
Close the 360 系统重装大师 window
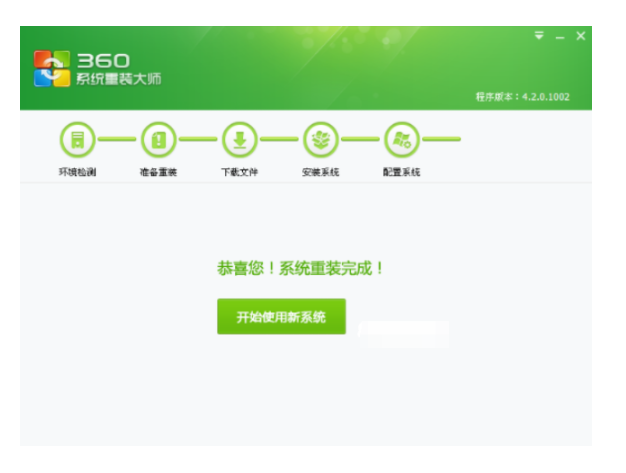(580, 36)
